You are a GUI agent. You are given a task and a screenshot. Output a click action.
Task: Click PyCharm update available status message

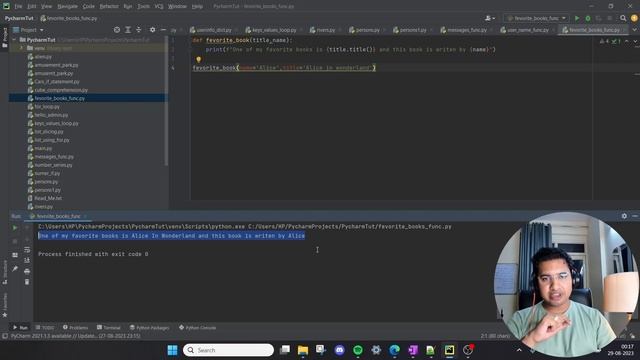76,336
